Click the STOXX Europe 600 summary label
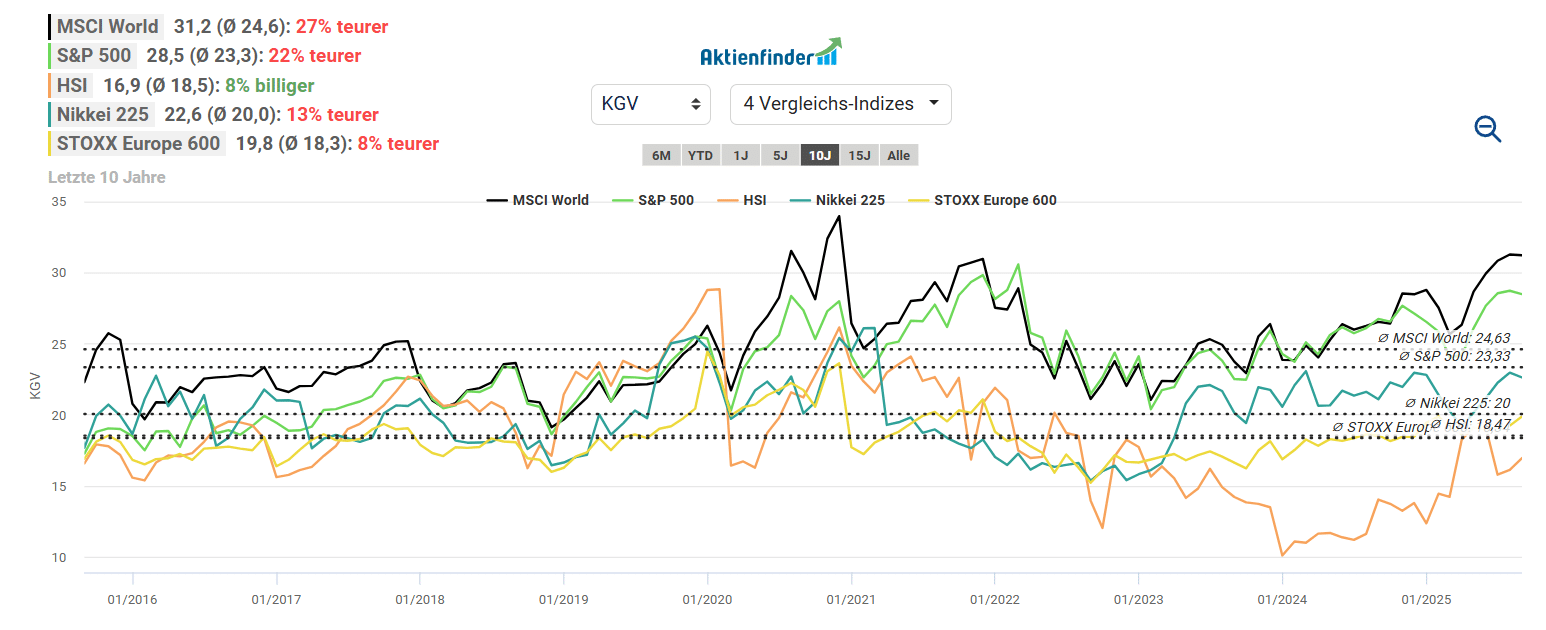The height and width of the screenshot is (630, 1546). [138, 143]
